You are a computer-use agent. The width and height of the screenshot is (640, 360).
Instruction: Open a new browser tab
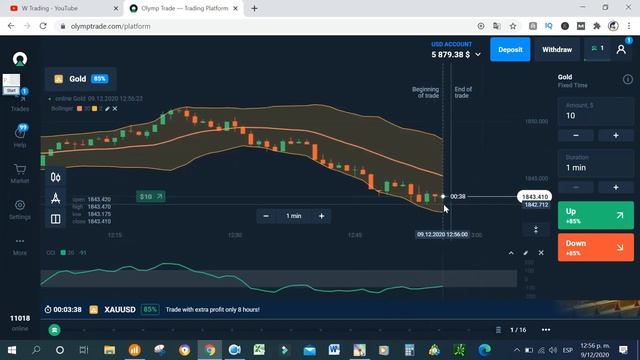point(254,8)
